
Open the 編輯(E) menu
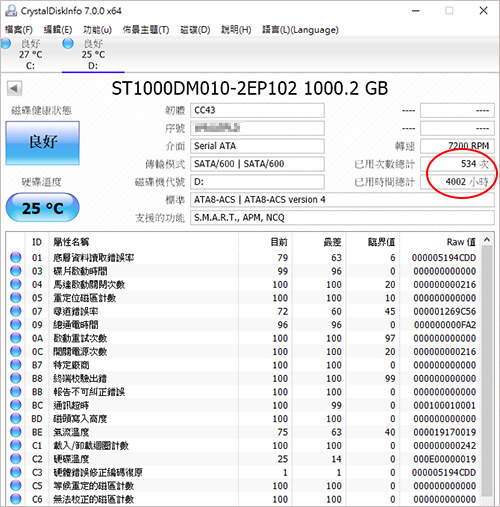click(58, 30)
